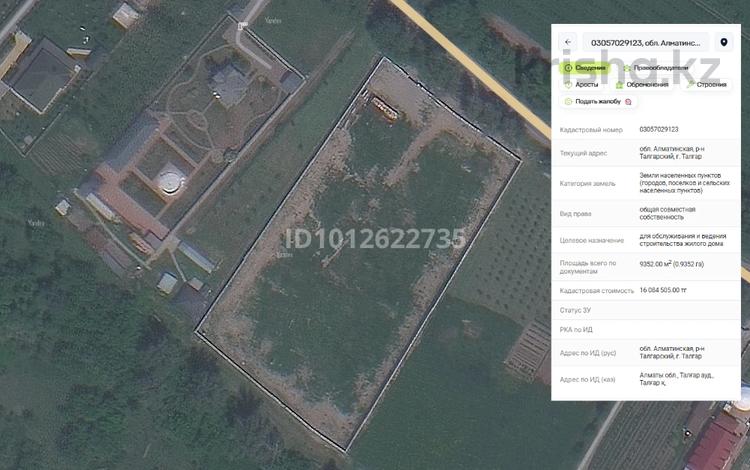
Task: Click the red icon beside Подать жалобу
Action: (629, 101)
